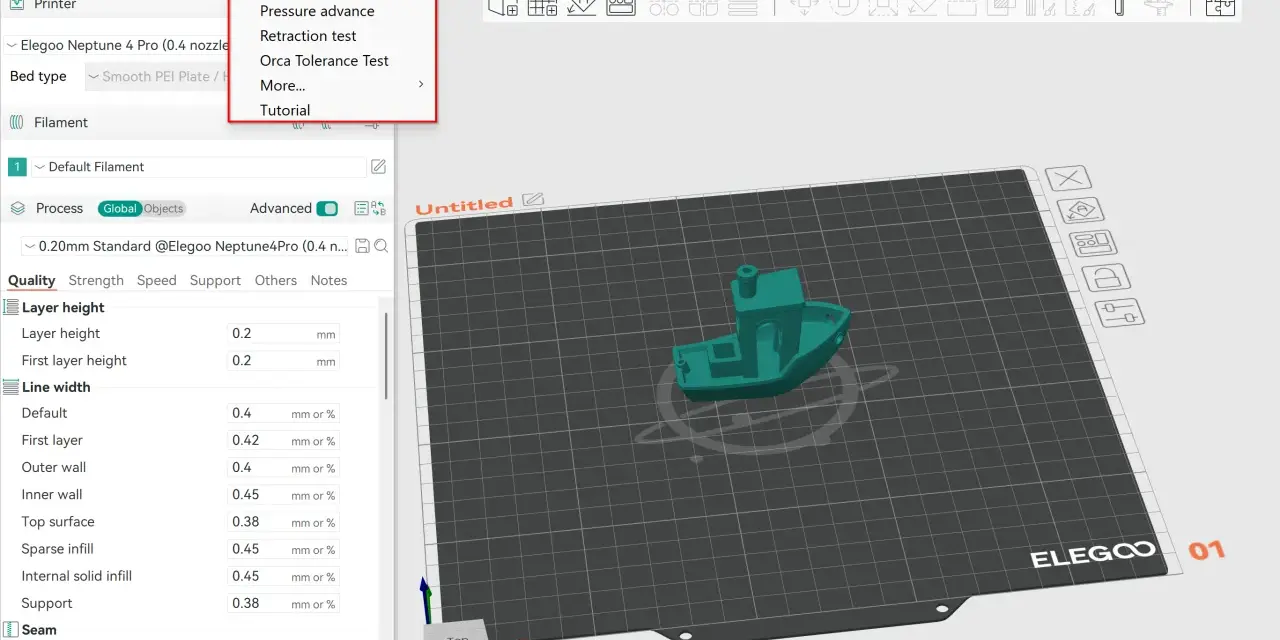The image size is (1280, 640).
Task: Save the current process preset
Action: tap(363, 246)
